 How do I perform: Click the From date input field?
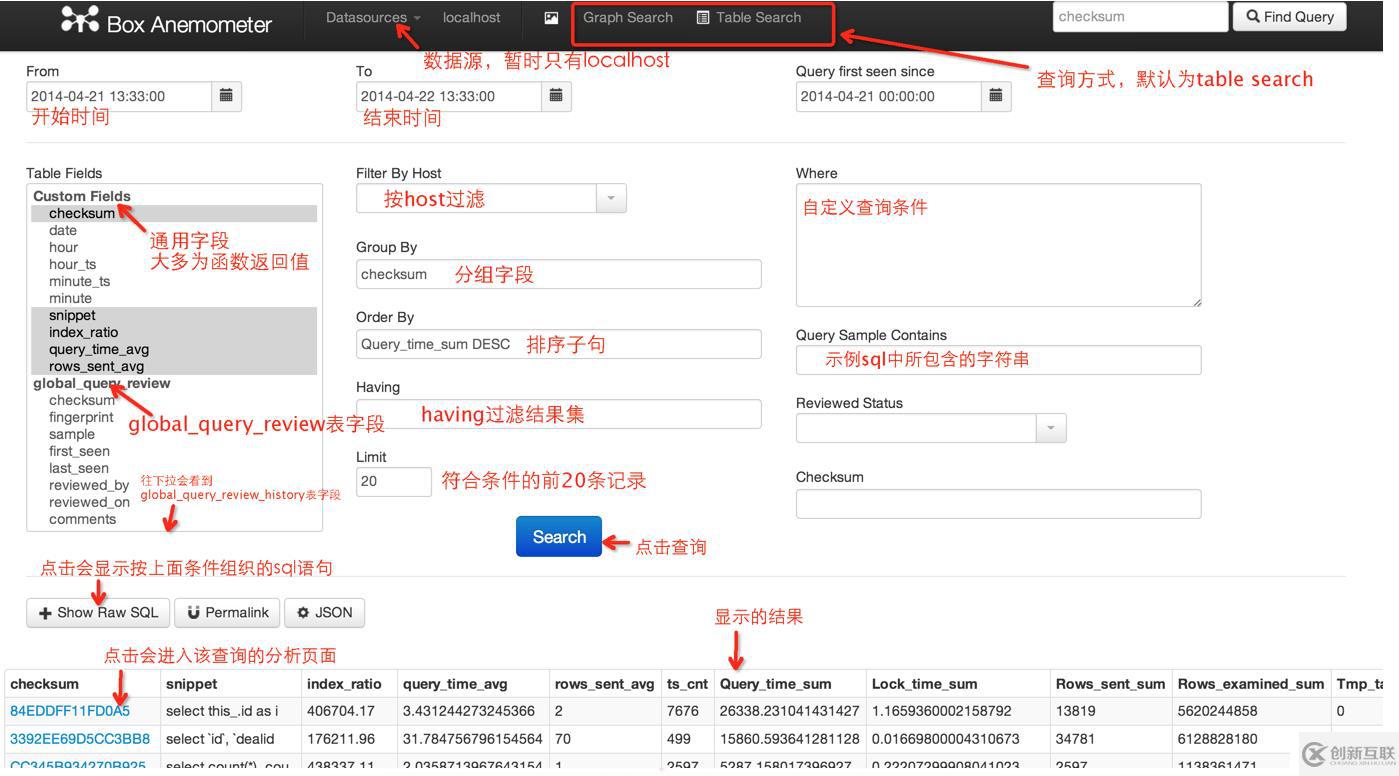119,96
